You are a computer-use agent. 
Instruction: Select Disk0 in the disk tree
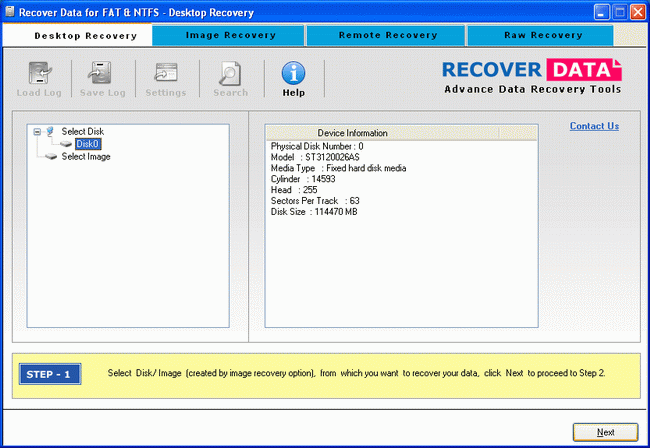[x=87, y=144]
